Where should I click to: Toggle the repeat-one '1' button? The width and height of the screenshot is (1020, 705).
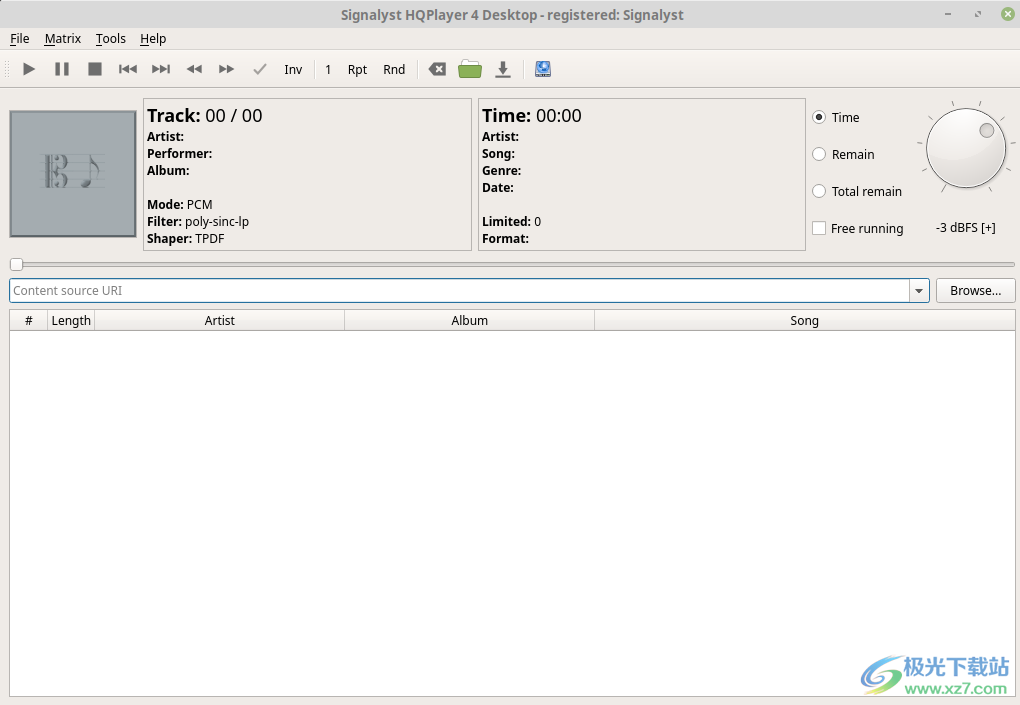tap(328, 70)
